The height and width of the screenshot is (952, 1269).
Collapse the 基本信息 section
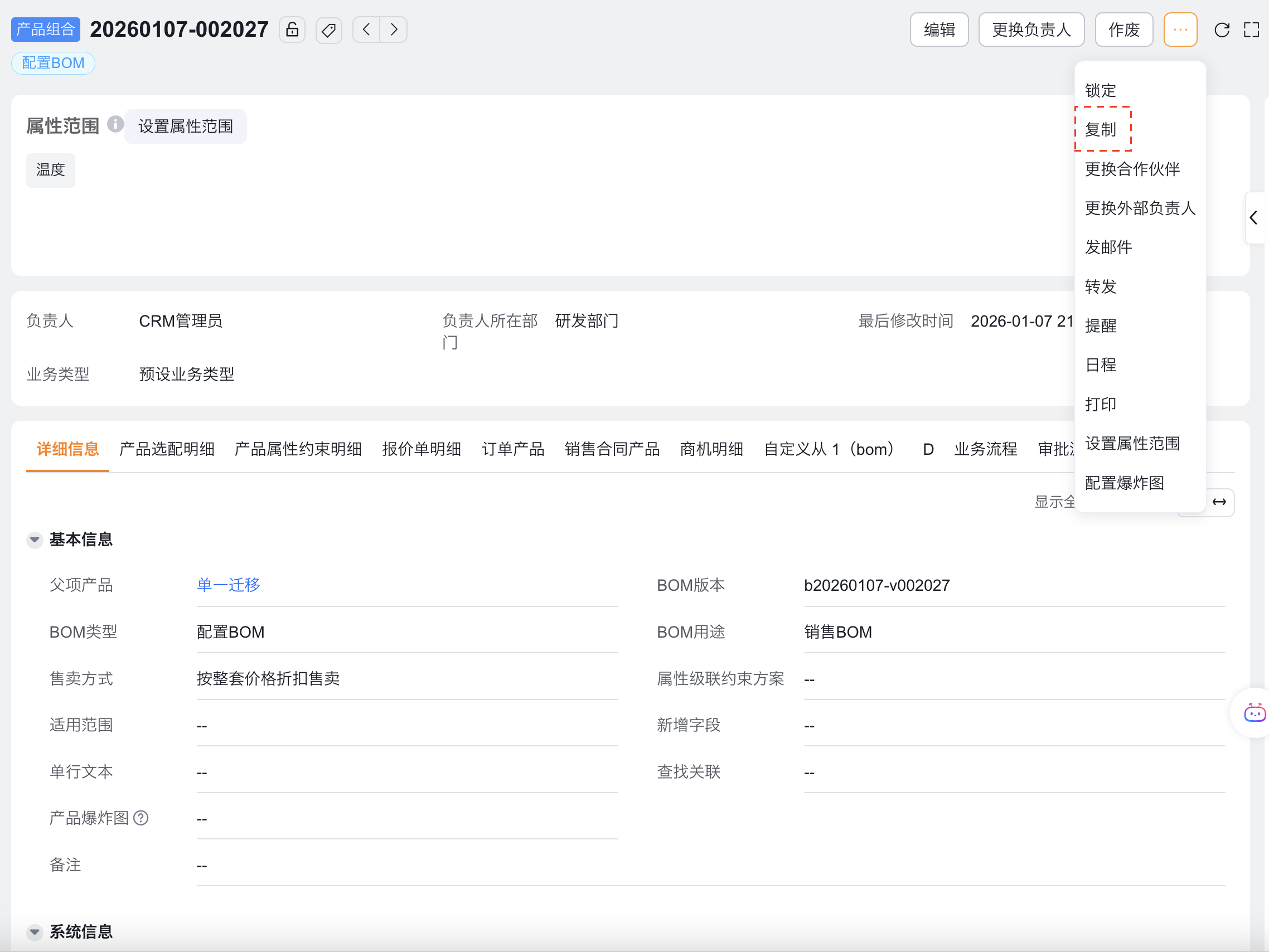[x=35, y=540]
